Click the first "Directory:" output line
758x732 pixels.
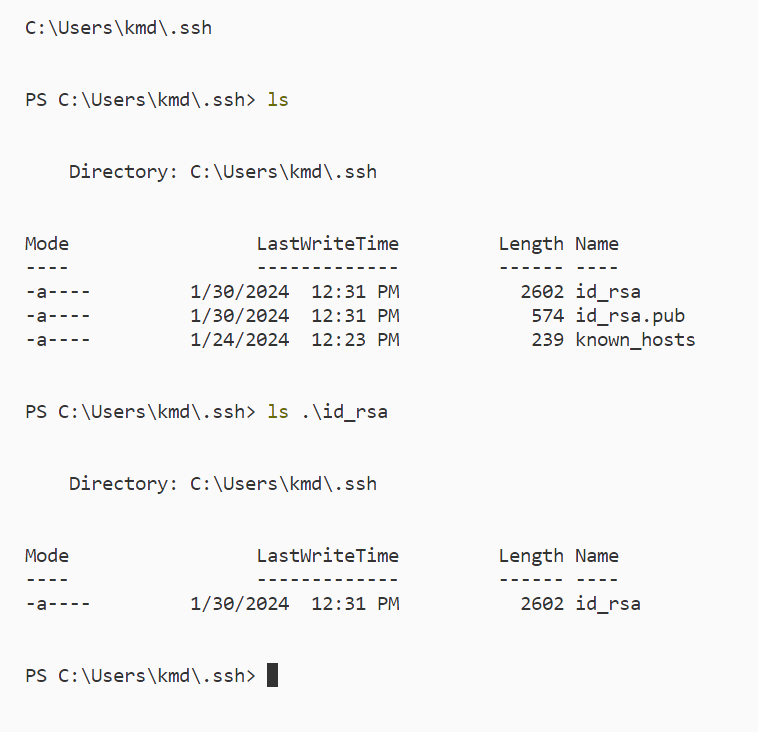coord(222,172)
